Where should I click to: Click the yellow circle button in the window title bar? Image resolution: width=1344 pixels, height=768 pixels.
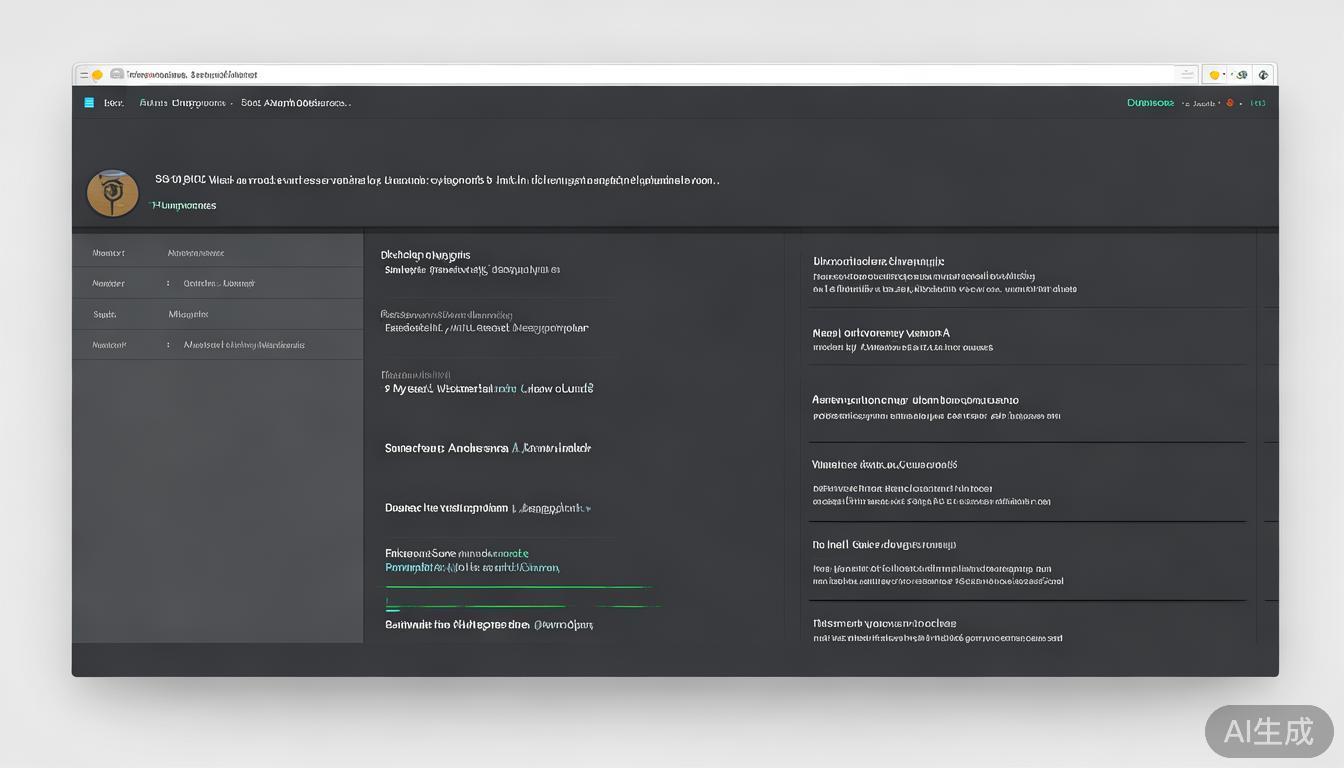tap(97, 75)
